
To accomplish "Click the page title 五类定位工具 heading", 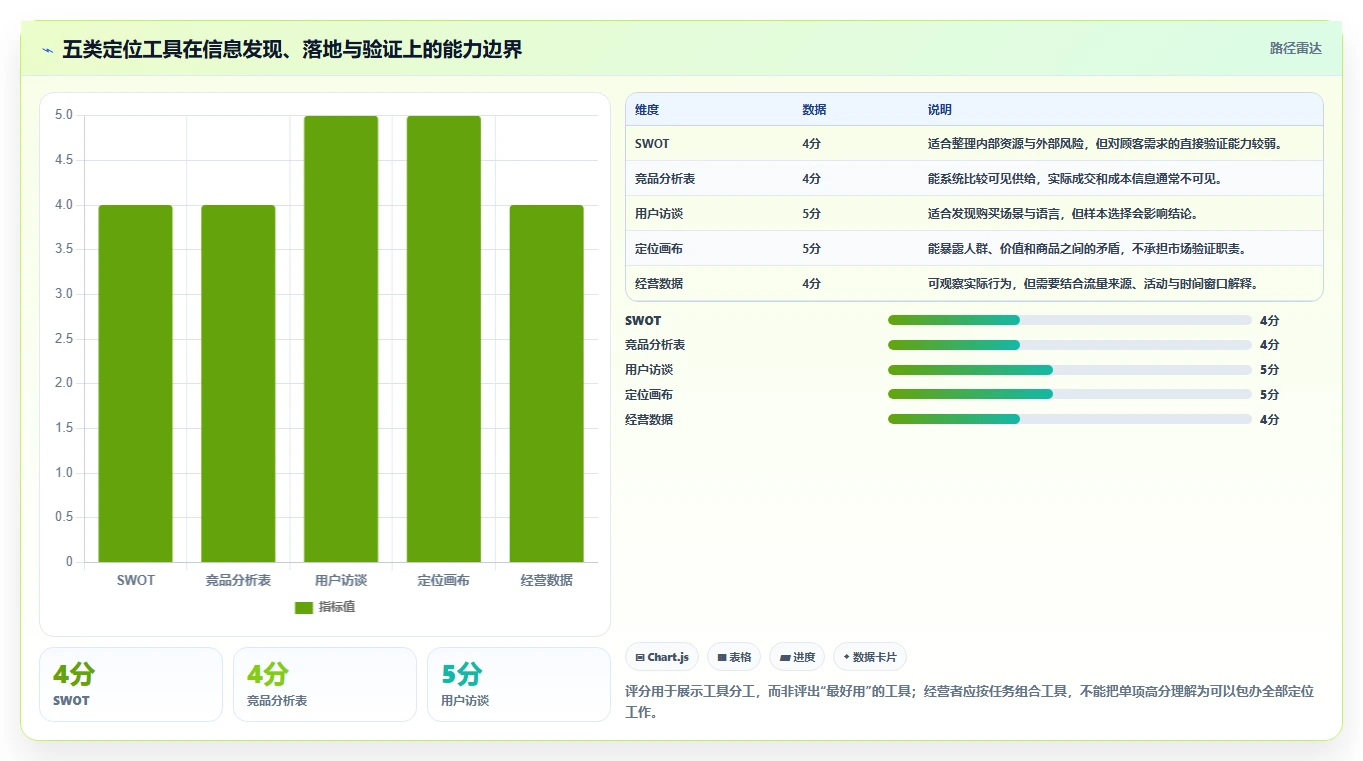I will pos(292,49).
